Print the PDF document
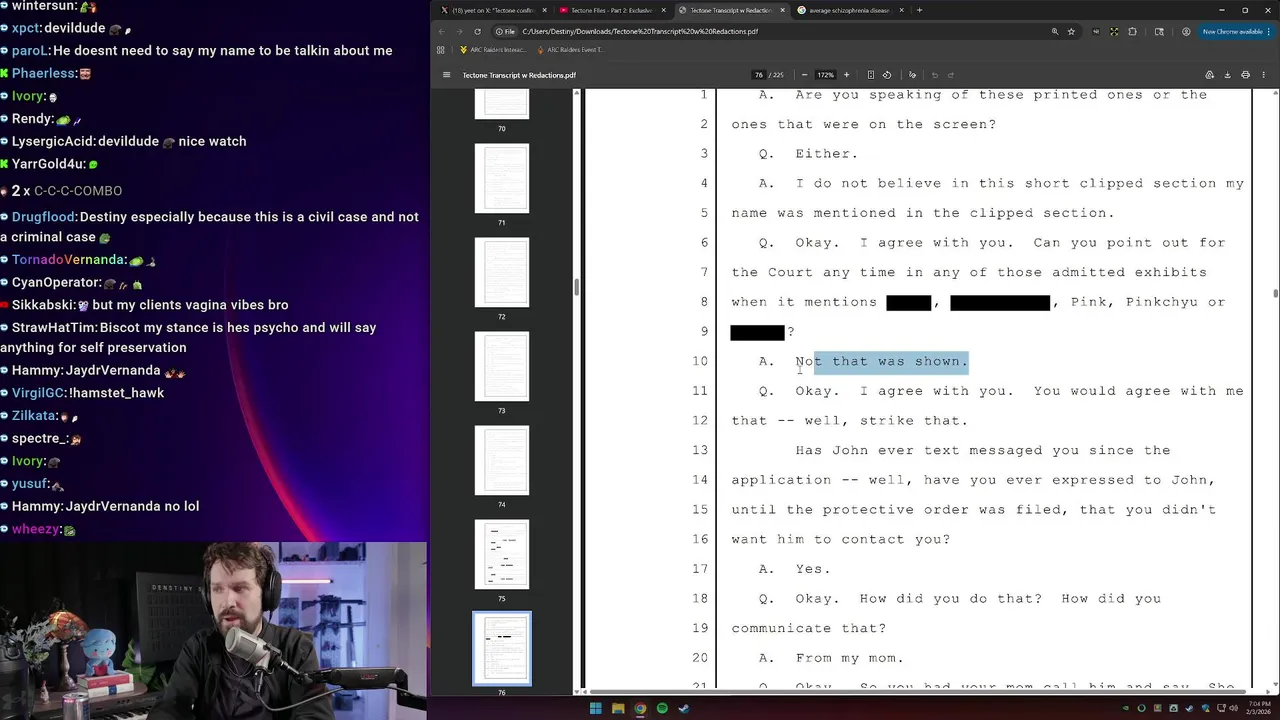Viewport: 1280px width, 720px height. click(x=1245, y=75)
